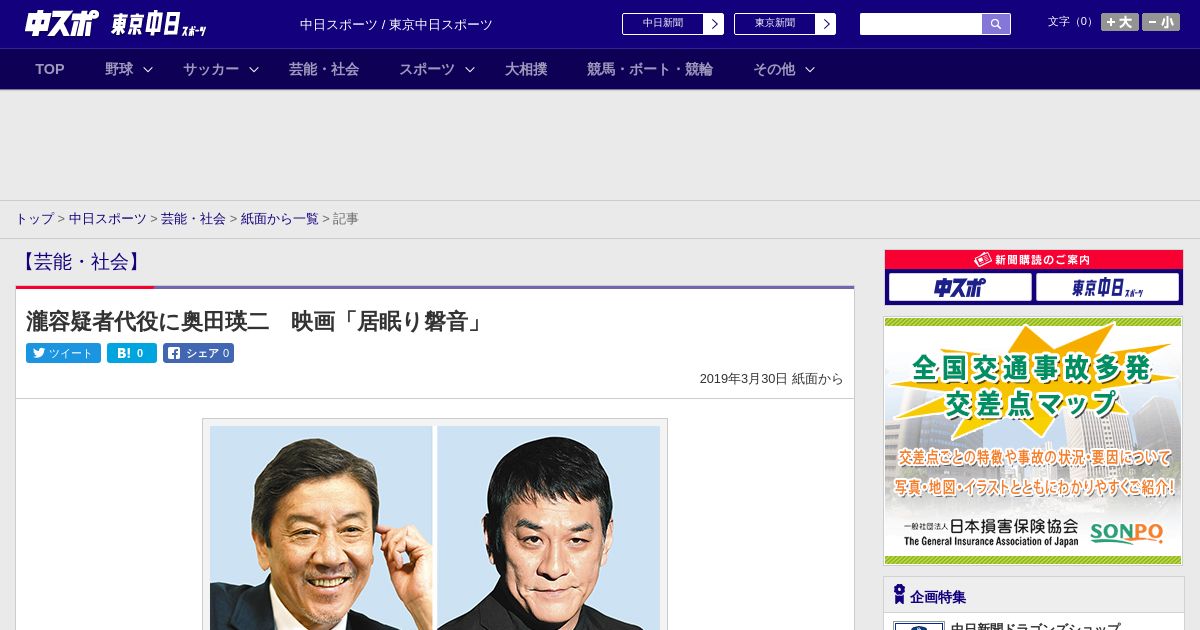Focus the site search input field
This screenshot has height=630, width=1200.
[921, 24]
